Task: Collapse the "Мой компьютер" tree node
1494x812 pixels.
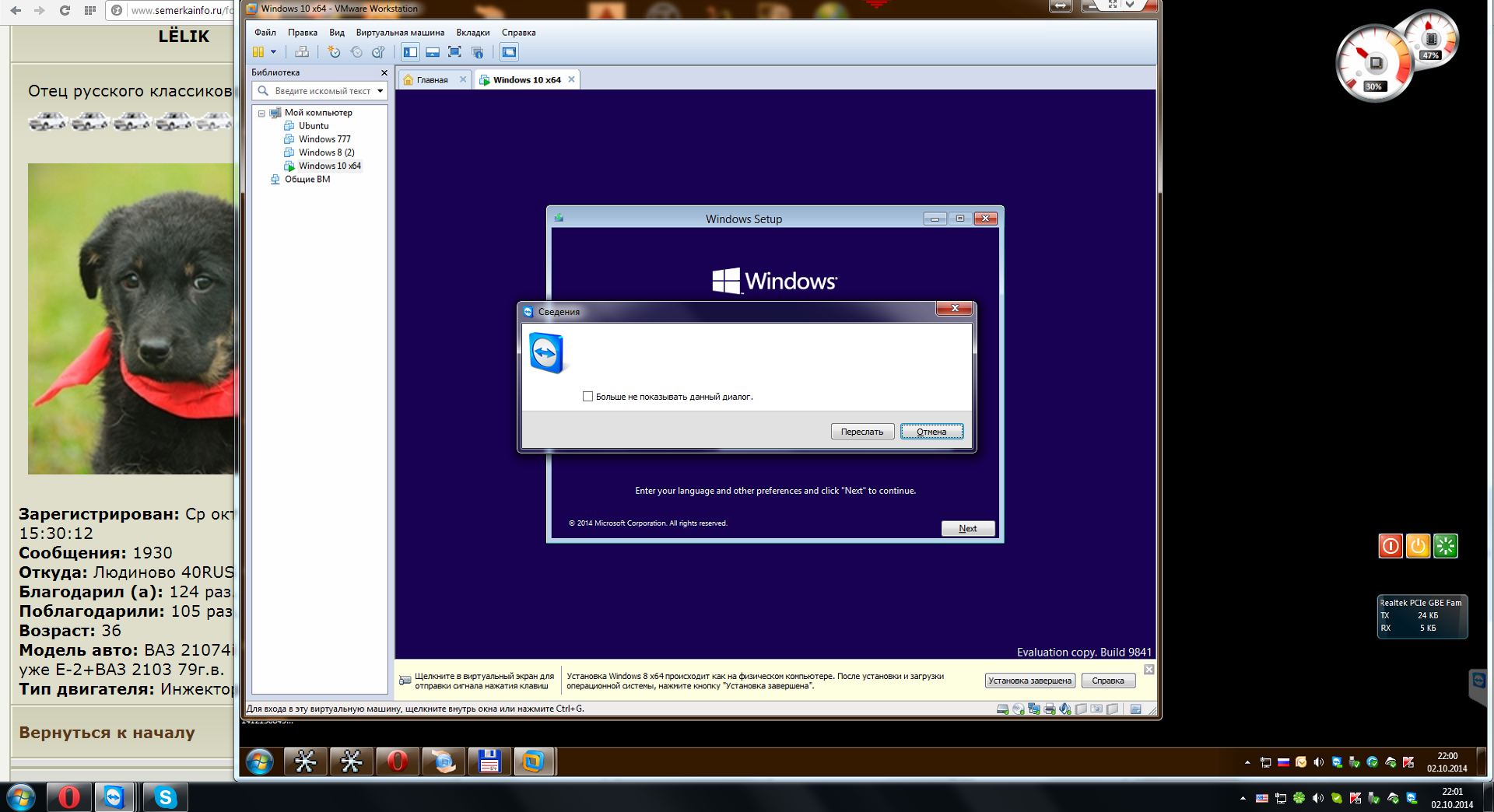Action: pos(261,113)
